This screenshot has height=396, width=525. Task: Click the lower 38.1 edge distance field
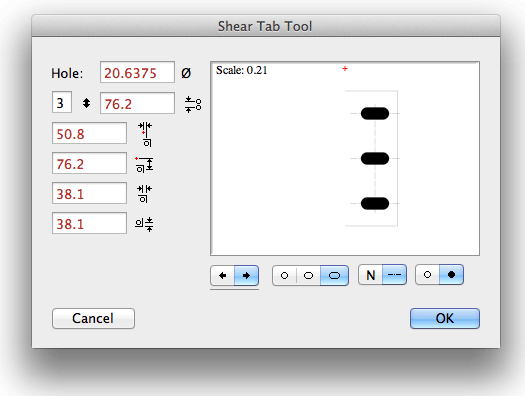coord(89,223)
